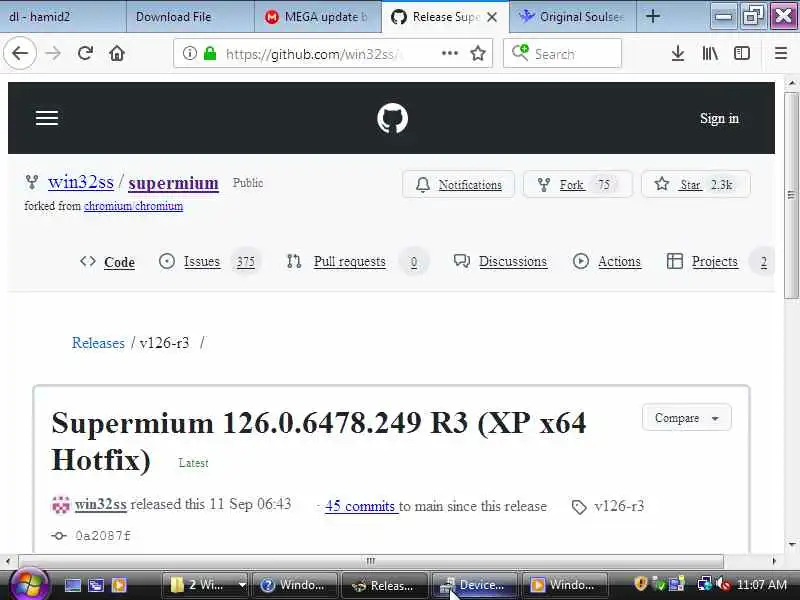800x600 pixels.
Task: Switch to dl - hamid2 tab
Action: [62, 17]
